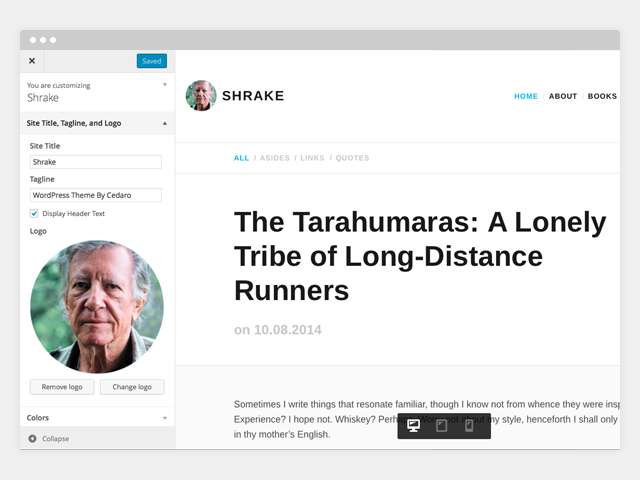Click the Change logo button

click(x=132, y=387)
